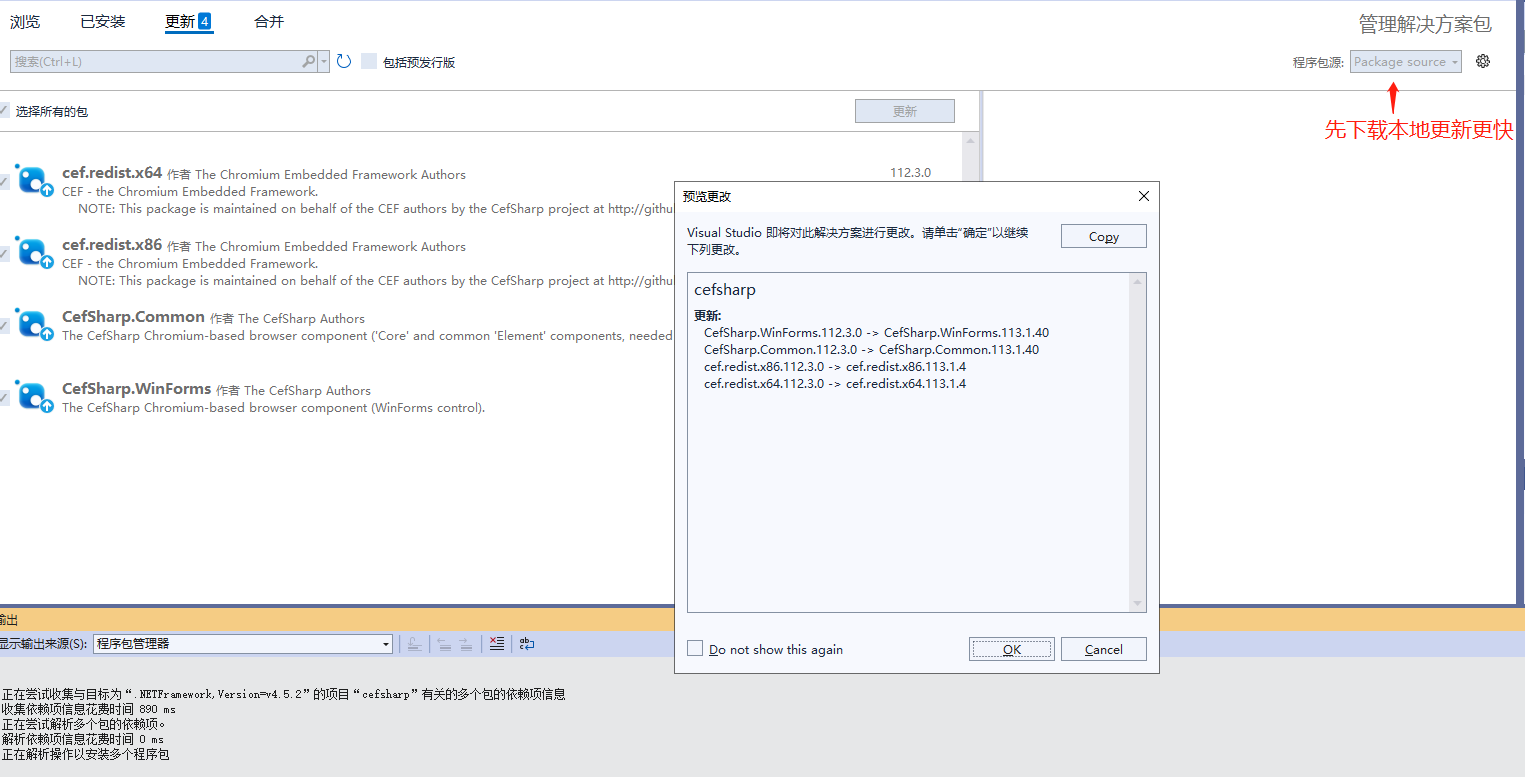Switch to 浏览 tab
This screenshot has width=1525, height=777.
tap(25, 21)
